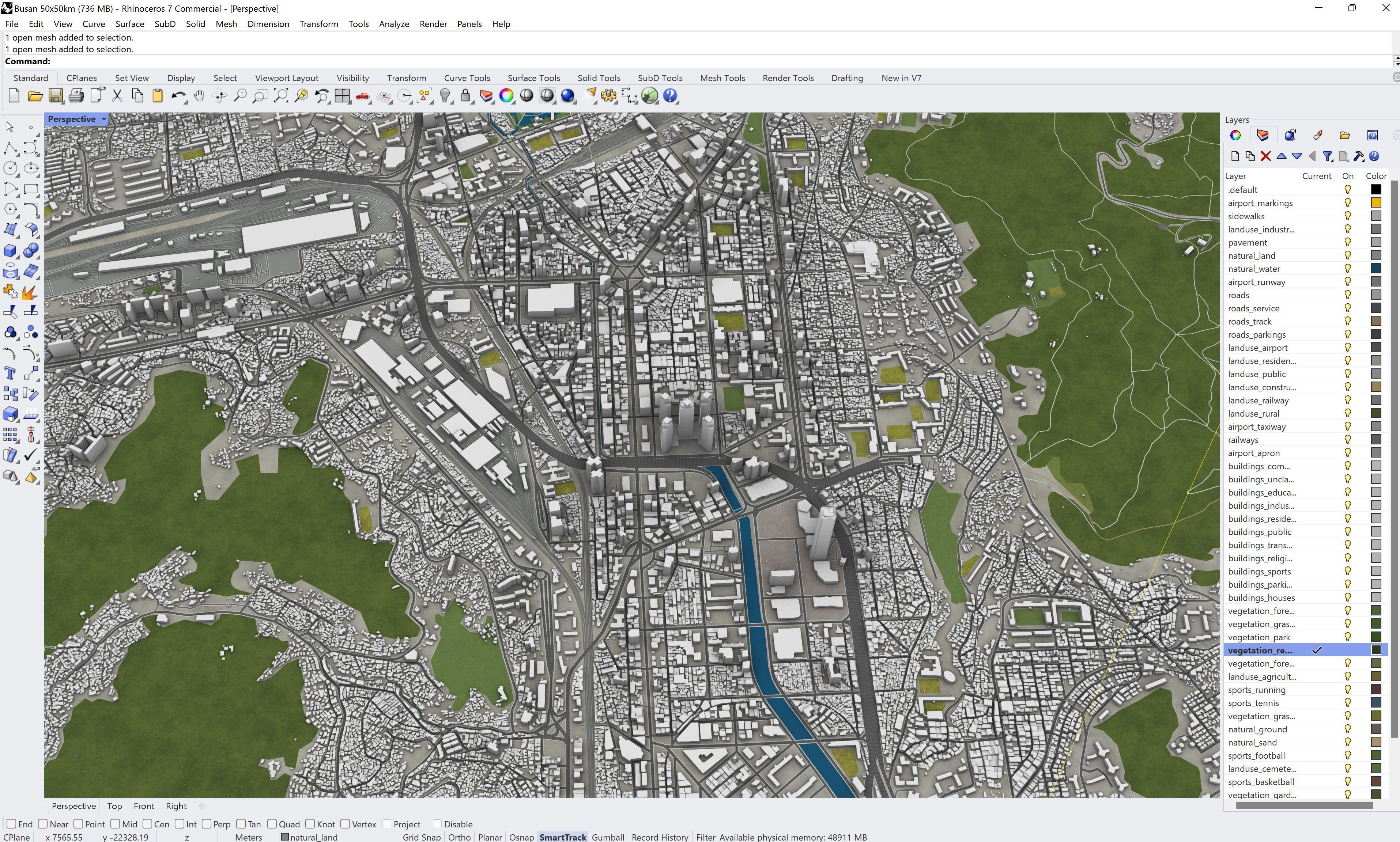Image resolution: width=1400 pixels, height=842 pixels.
Task: Open the Mesh menu
Action: 226,24
